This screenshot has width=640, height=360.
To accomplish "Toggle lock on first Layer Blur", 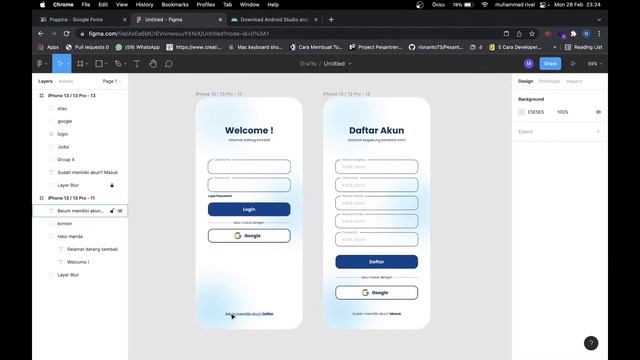I will coord(112,185).
